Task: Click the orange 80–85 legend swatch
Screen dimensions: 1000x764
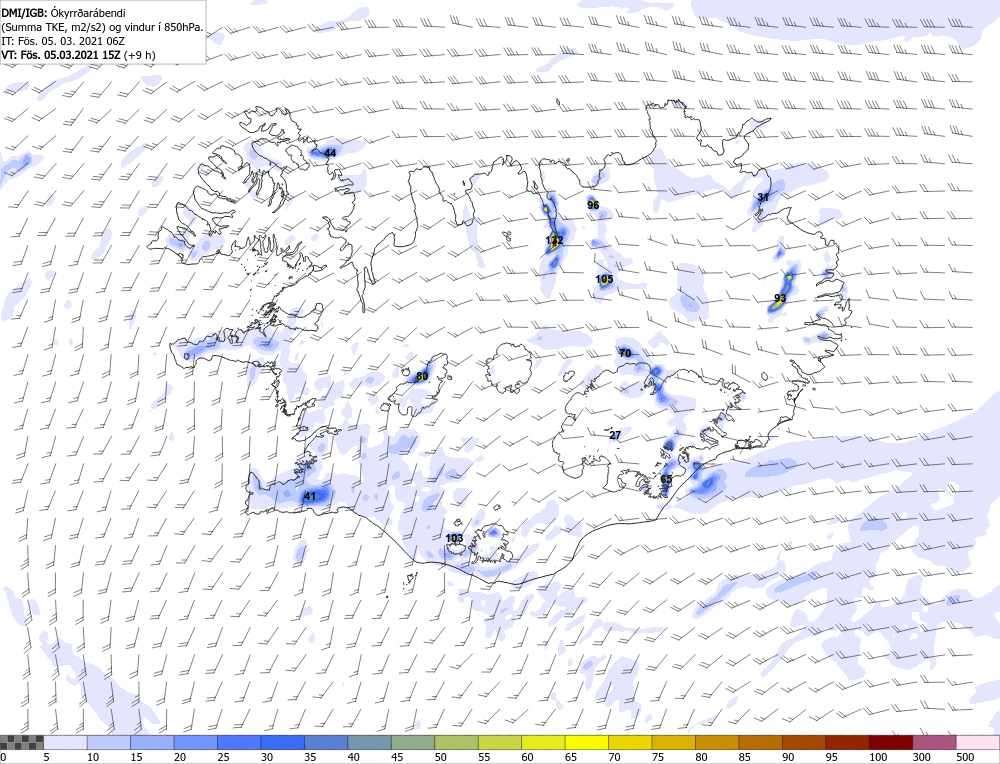Action: coord(716,742)
